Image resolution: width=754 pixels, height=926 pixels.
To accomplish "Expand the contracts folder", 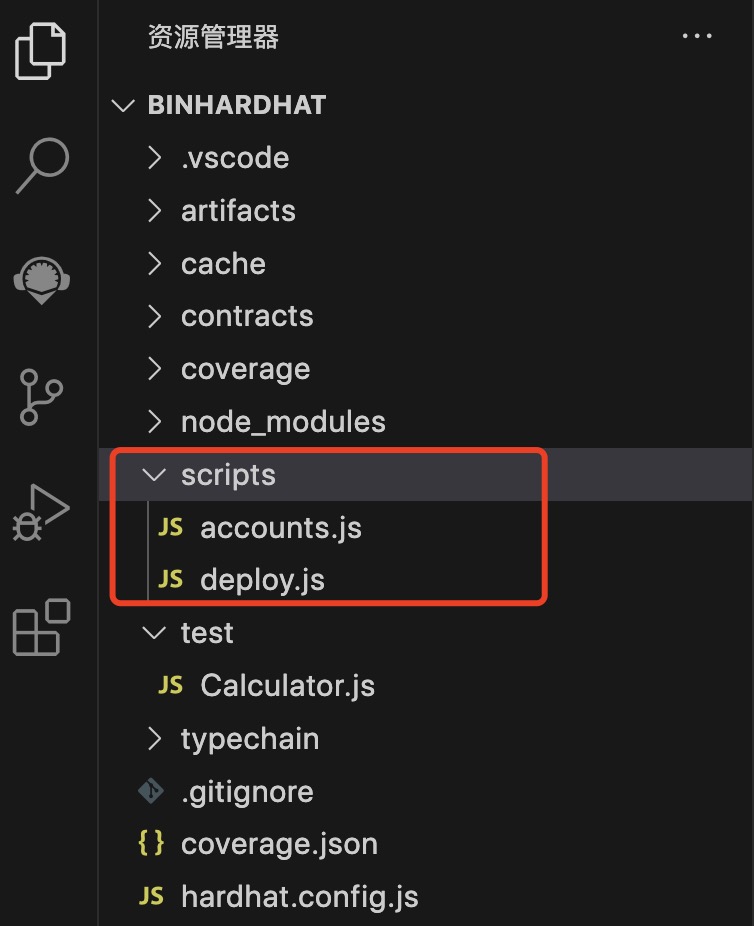I will click(247, 316).
